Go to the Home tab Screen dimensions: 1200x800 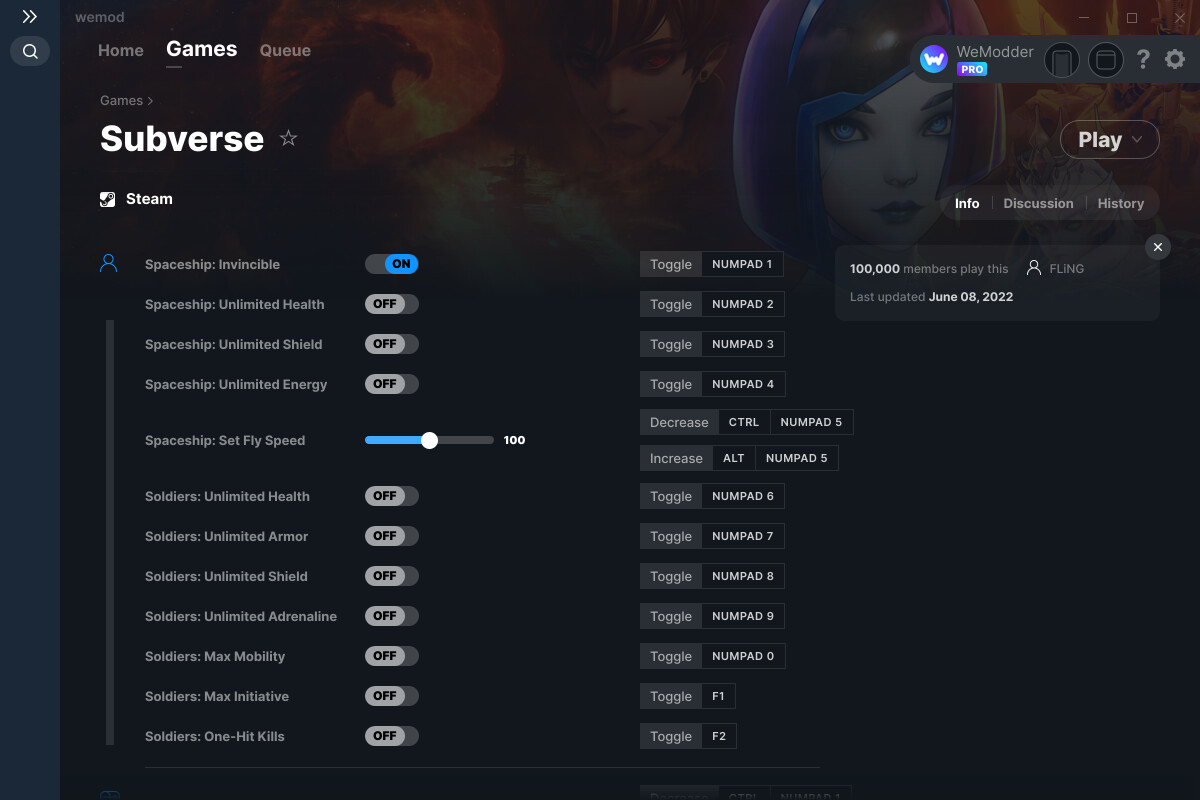click(x=120, y=50)
